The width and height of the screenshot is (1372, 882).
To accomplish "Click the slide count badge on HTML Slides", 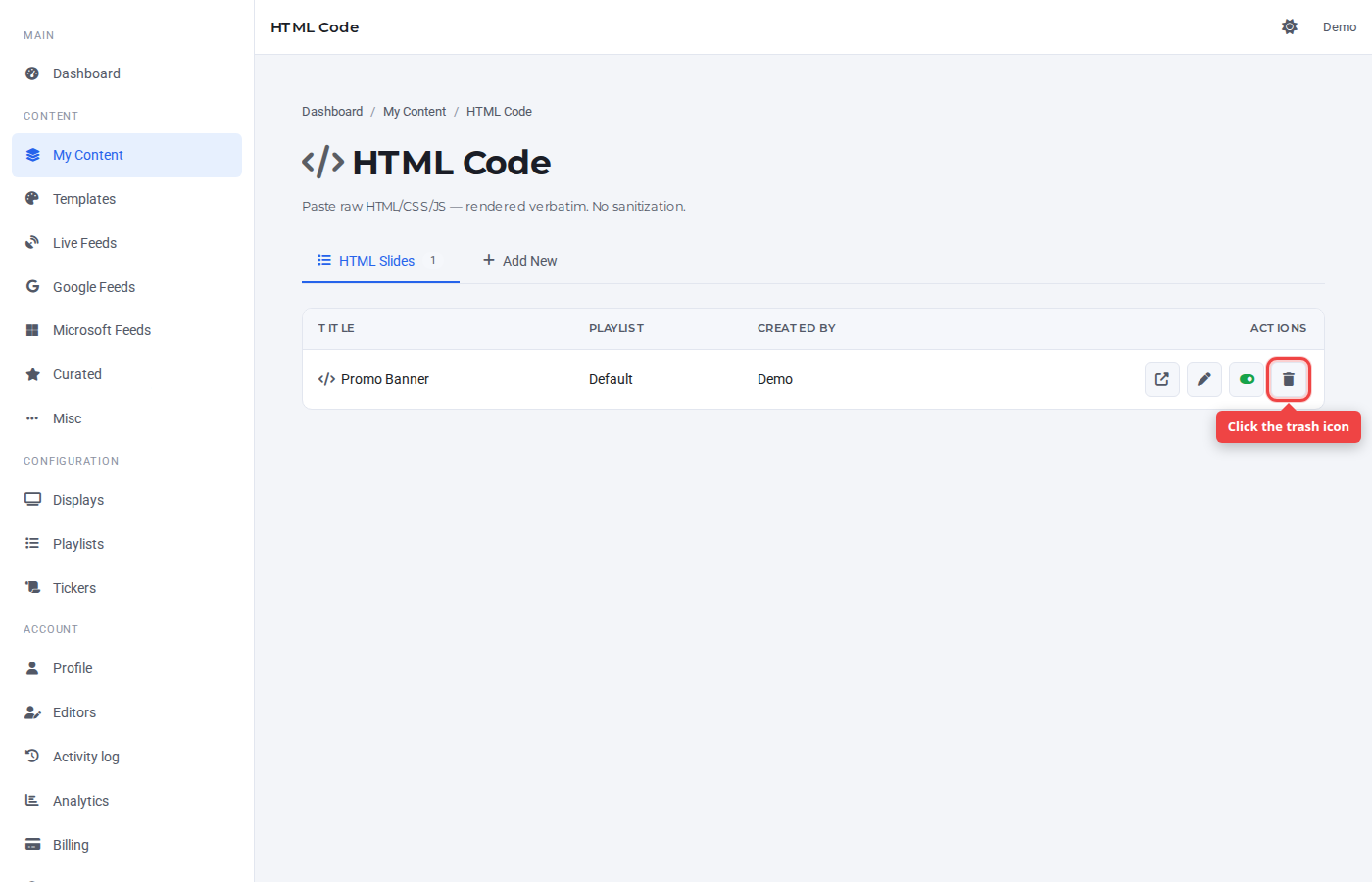I will (433, 261).
